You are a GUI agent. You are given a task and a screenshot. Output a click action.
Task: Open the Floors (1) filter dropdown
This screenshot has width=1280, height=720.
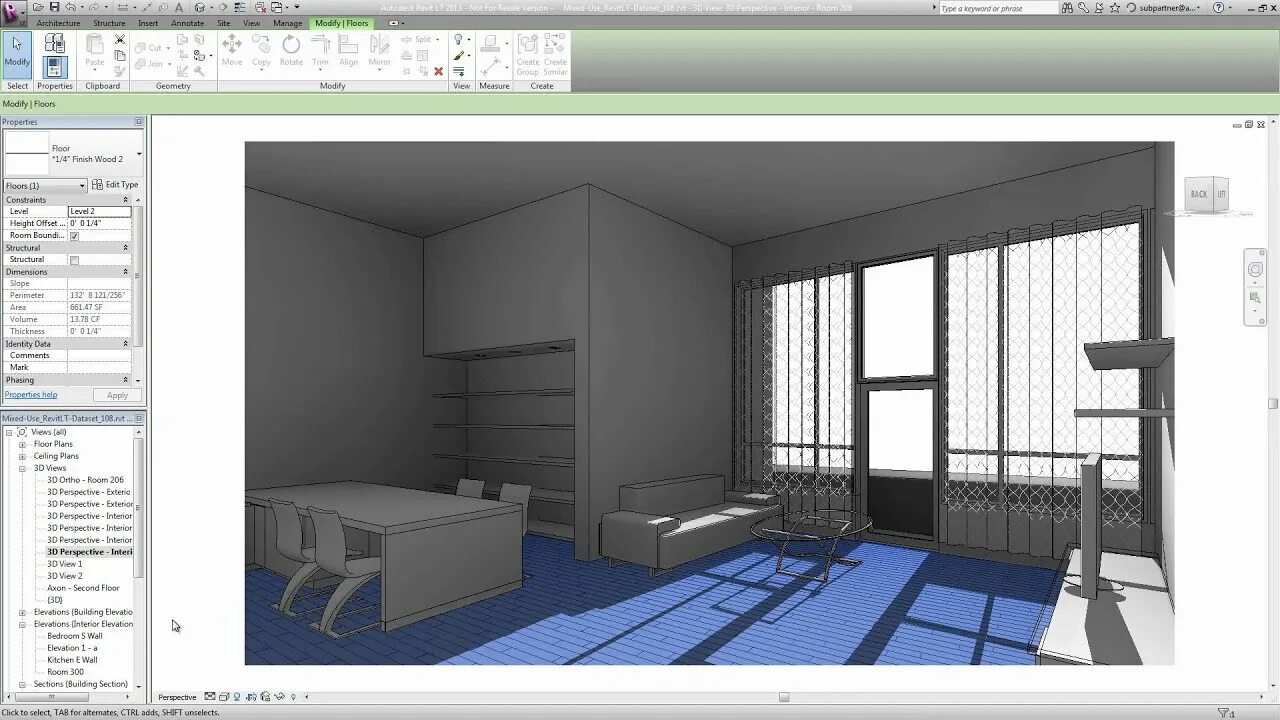[x=45, y=186]
